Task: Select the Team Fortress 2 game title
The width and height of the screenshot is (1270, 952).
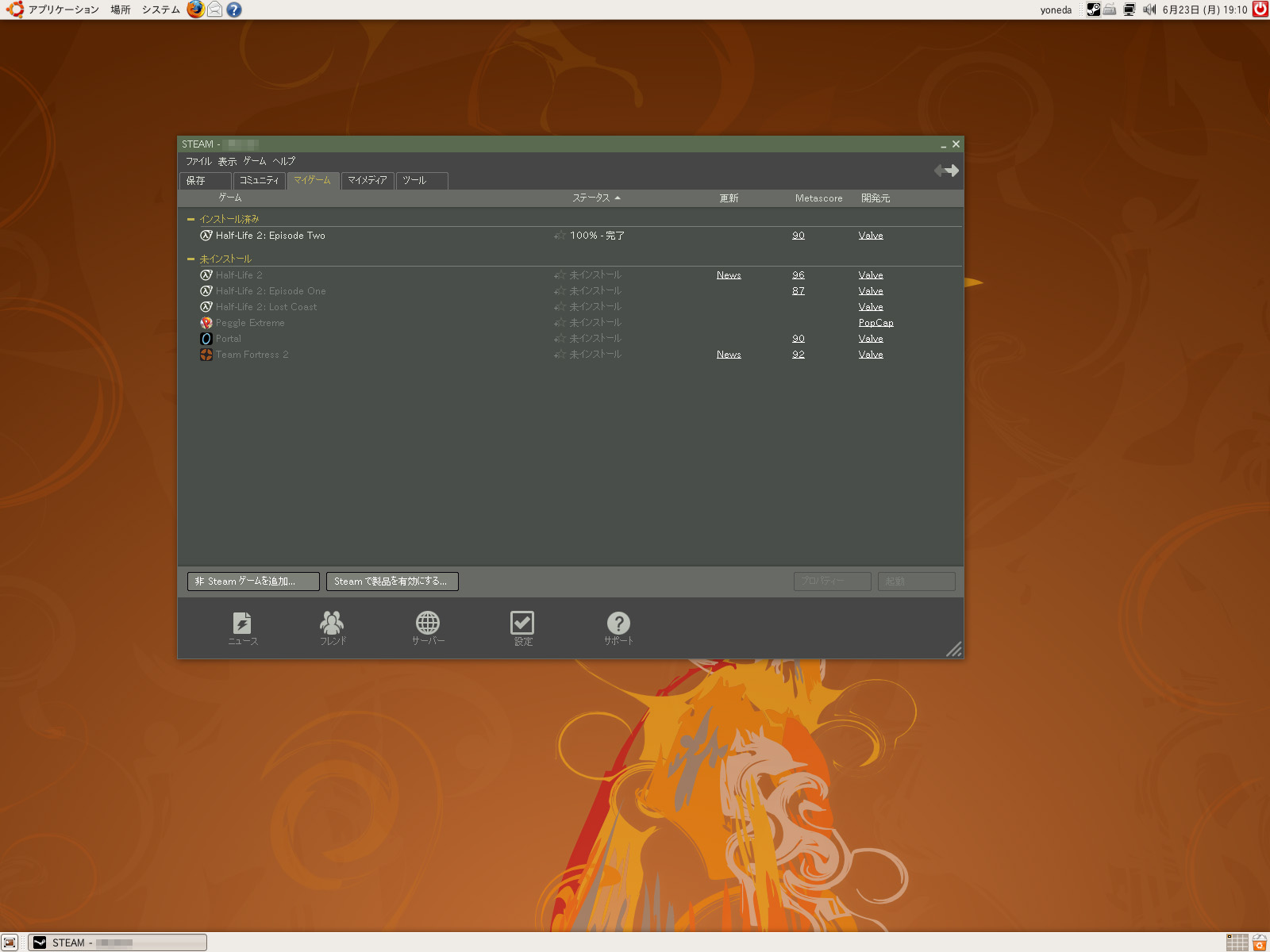Action: tap(252, 355)
